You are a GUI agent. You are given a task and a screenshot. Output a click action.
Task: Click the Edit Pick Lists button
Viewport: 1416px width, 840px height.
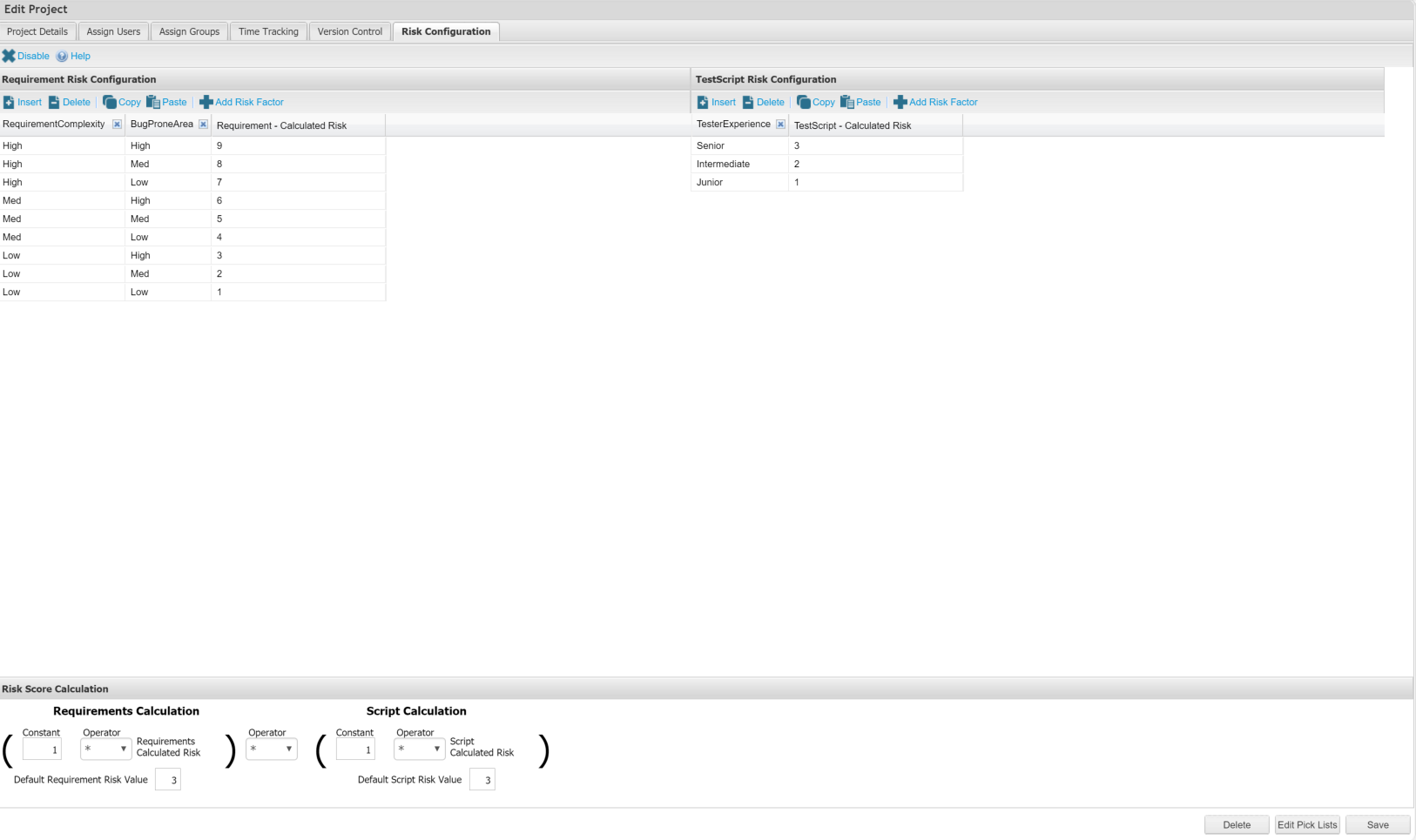coord(1306,824)
